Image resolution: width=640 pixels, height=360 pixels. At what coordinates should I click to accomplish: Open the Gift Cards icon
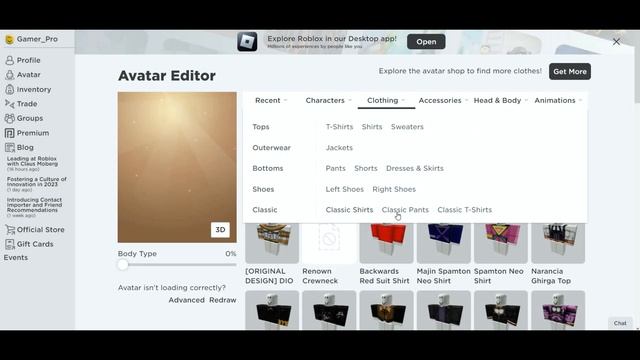click(10, 244)
